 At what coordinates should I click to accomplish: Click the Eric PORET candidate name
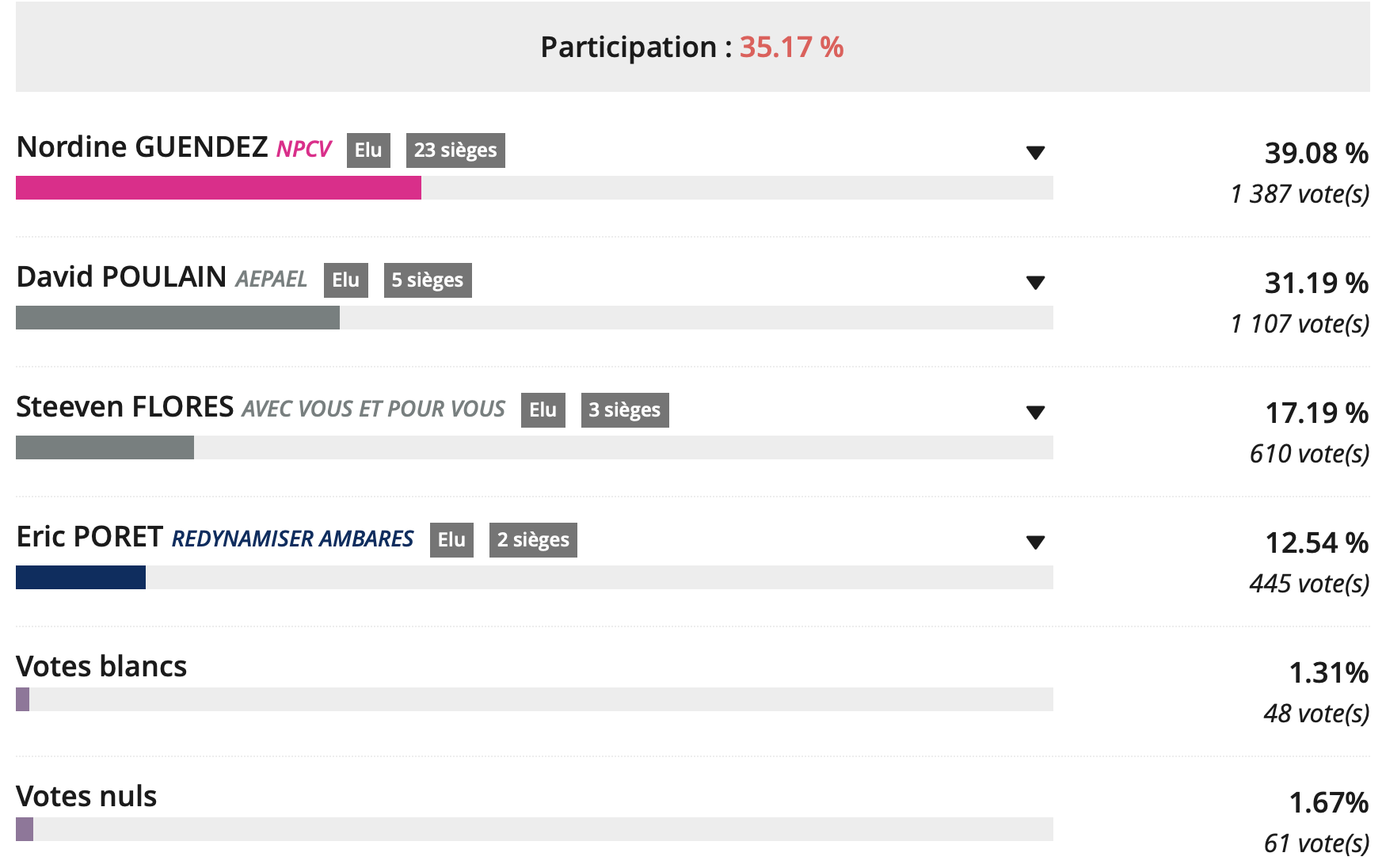(x=89, y=537)
